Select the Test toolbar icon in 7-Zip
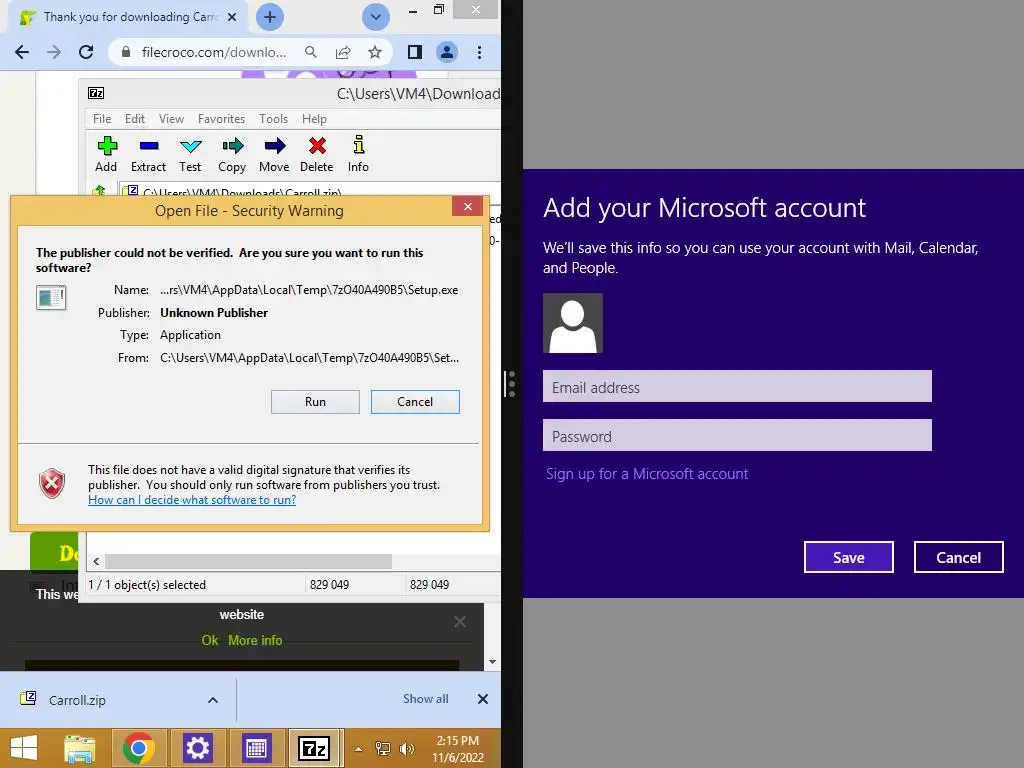1024x768 pixels. (191, 146)
